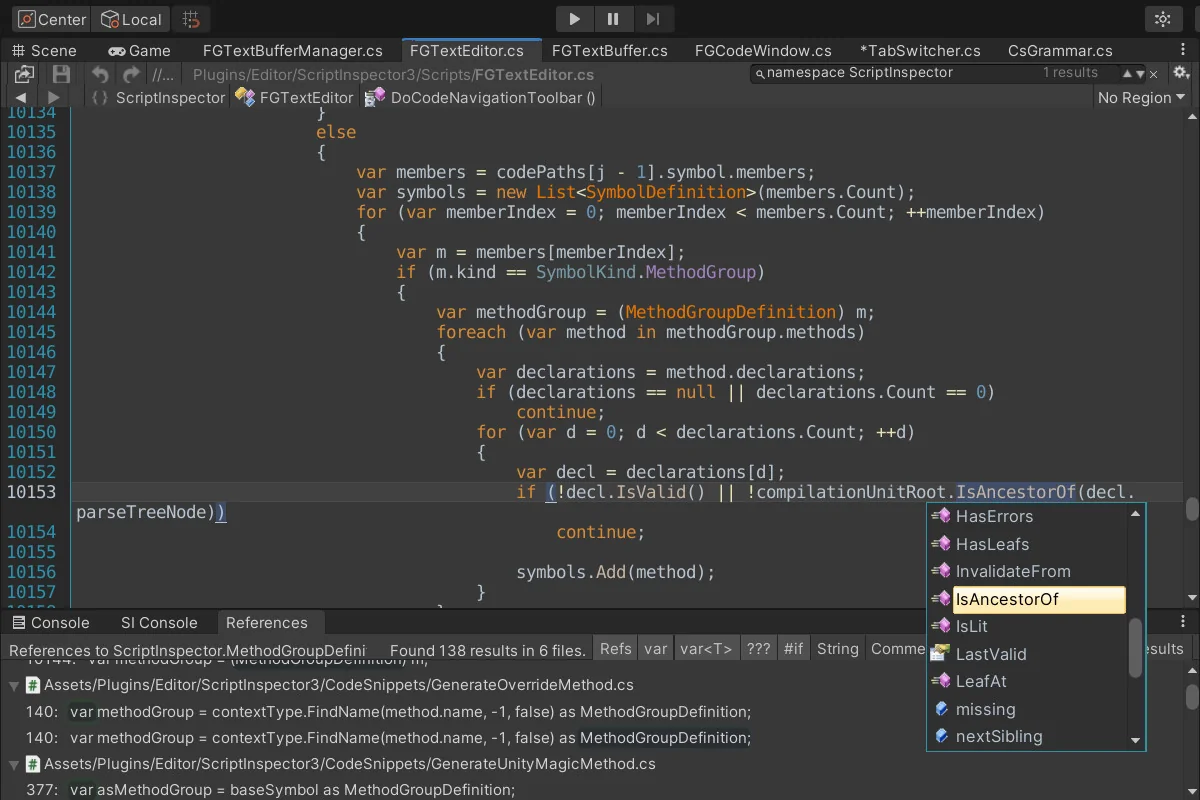The height and width of the screenshot is (800, 1200).
Task: Collapse the GenerateUnityMagicMethod.cs results group
Action: 14,764
